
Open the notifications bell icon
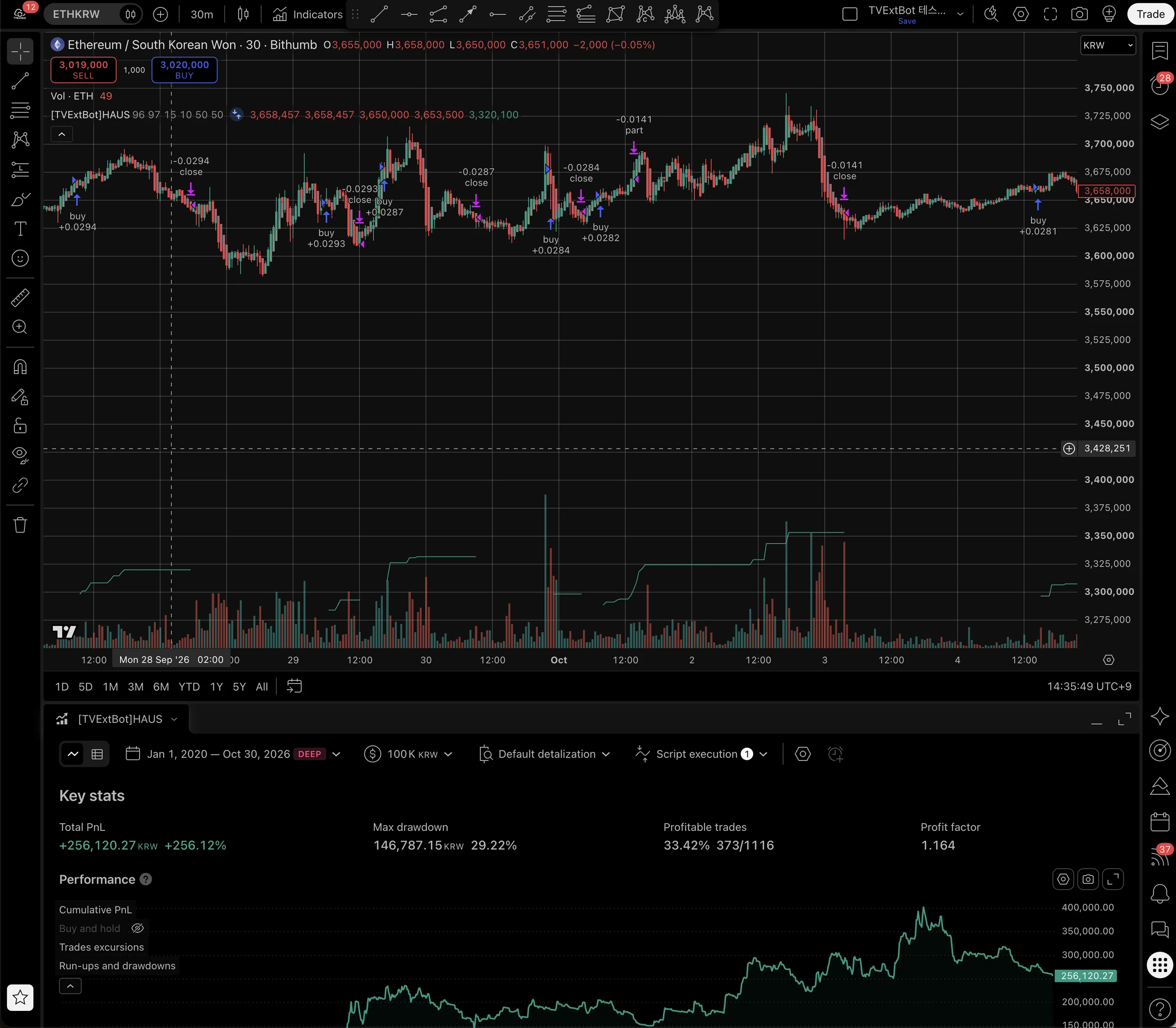(x=1159, y=893)
